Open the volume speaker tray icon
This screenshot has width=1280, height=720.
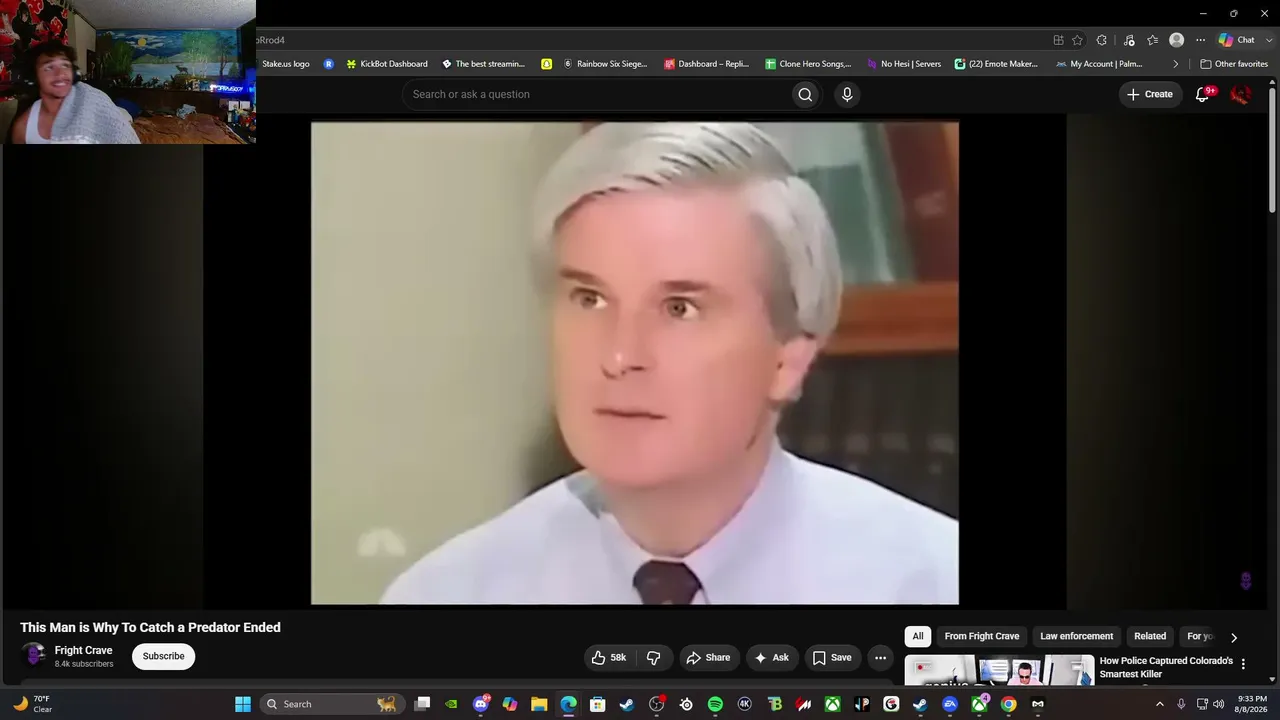(x=1219, y=704)
